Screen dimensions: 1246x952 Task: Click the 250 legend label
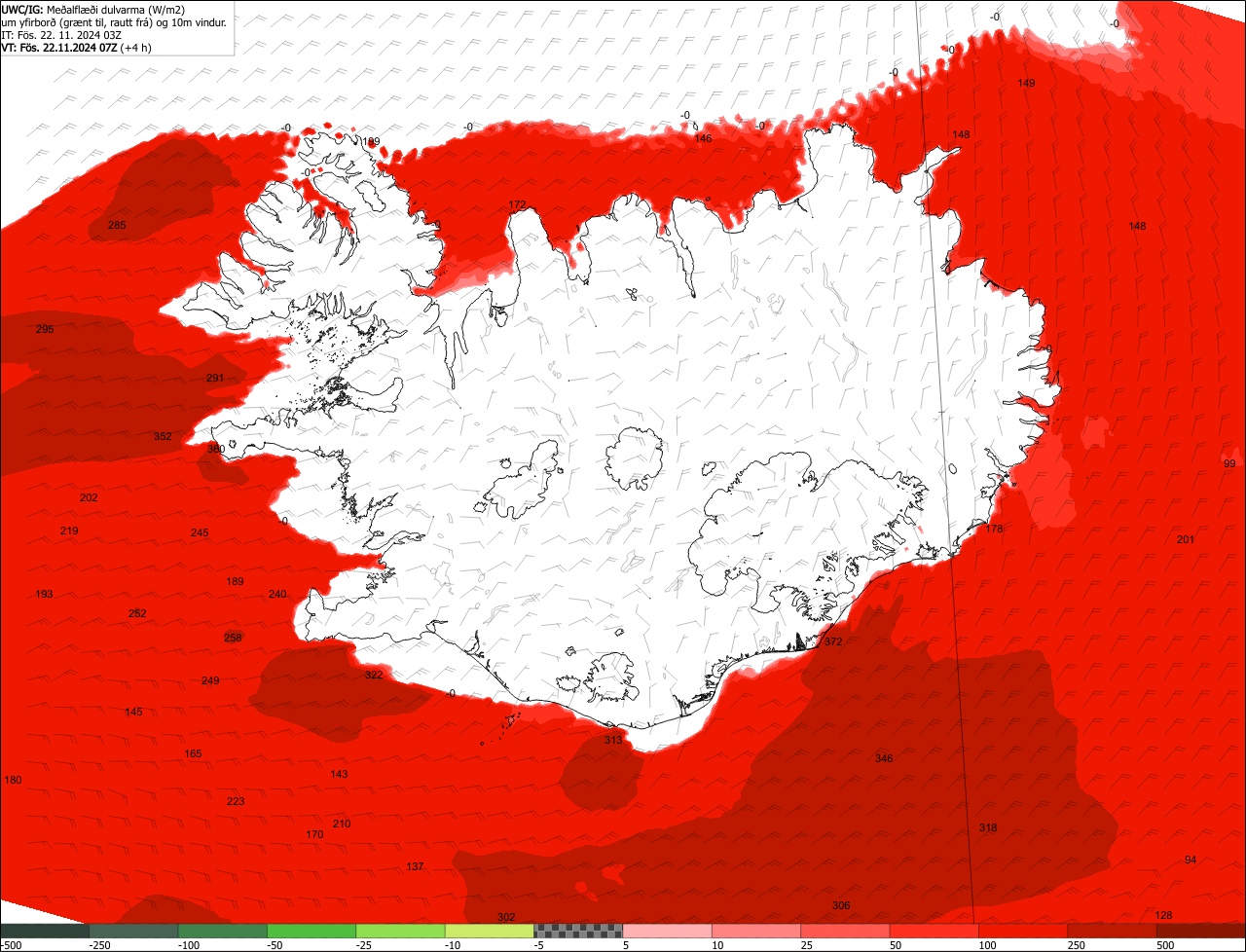(1077, 945)
